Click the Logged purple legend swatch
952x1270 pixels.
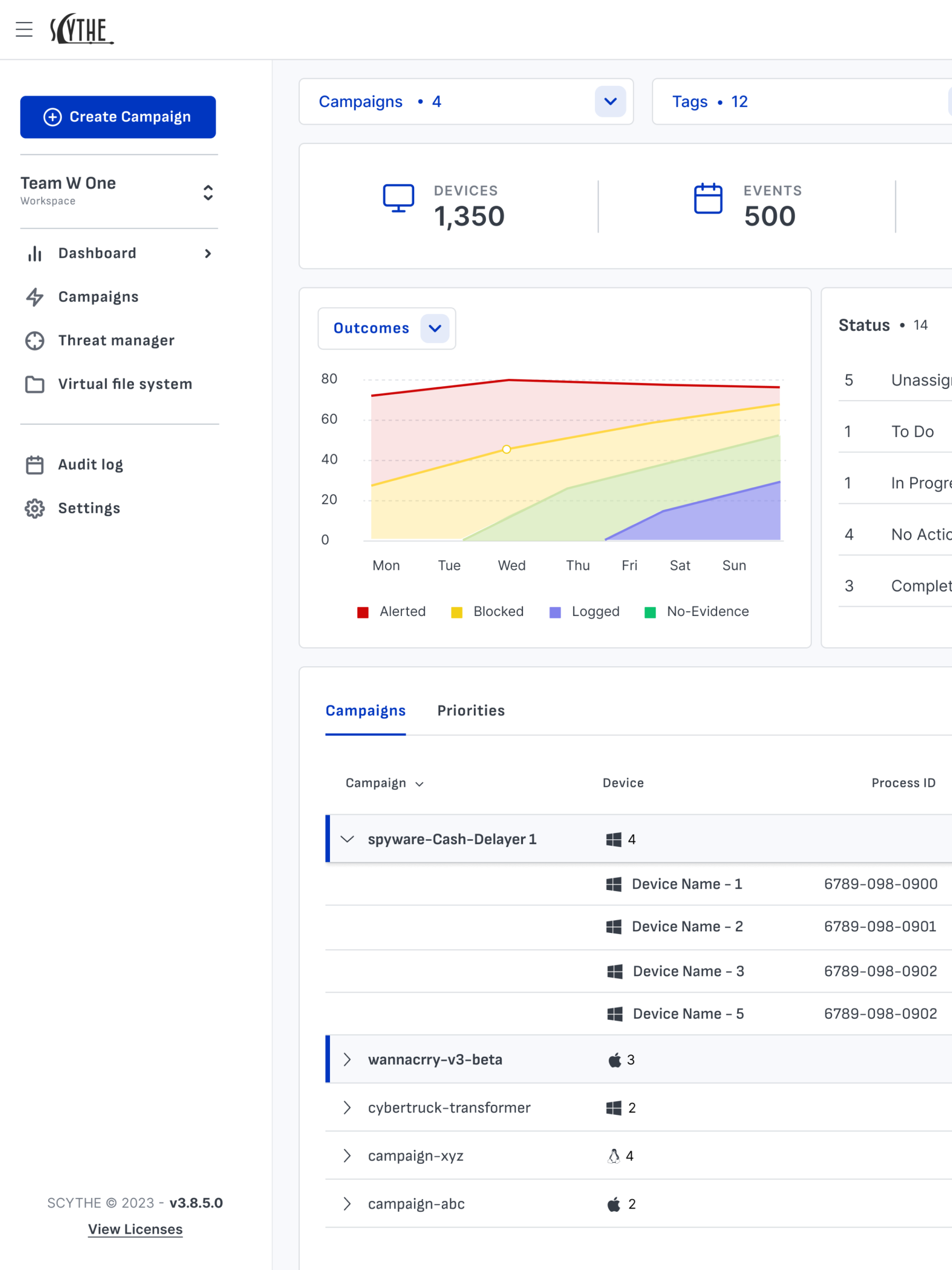click(x=555, y=612)
